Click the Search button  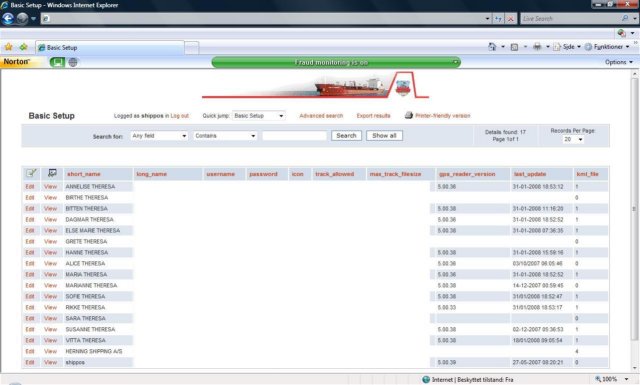click(x=346, y=136)
